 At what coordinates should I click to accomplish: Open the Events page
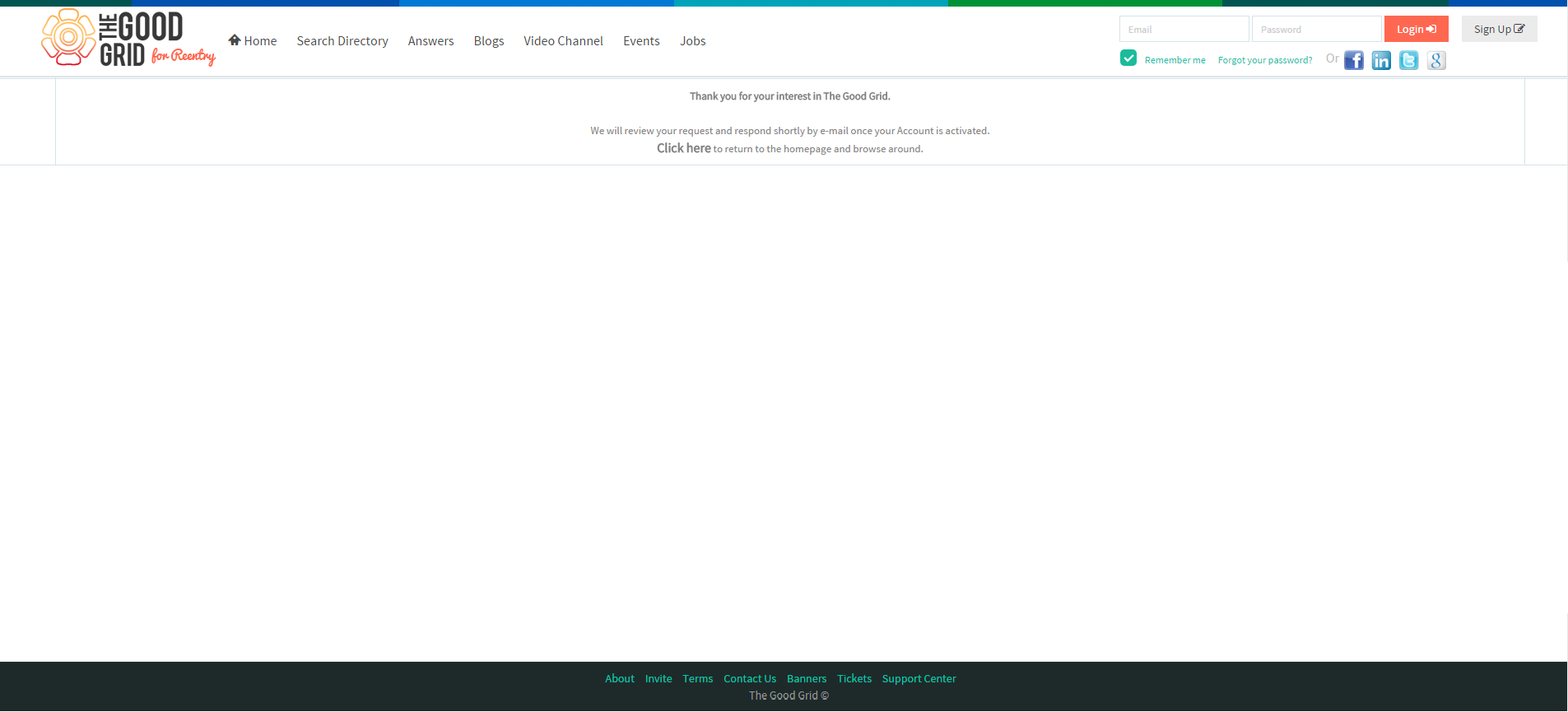pos(641,40)
